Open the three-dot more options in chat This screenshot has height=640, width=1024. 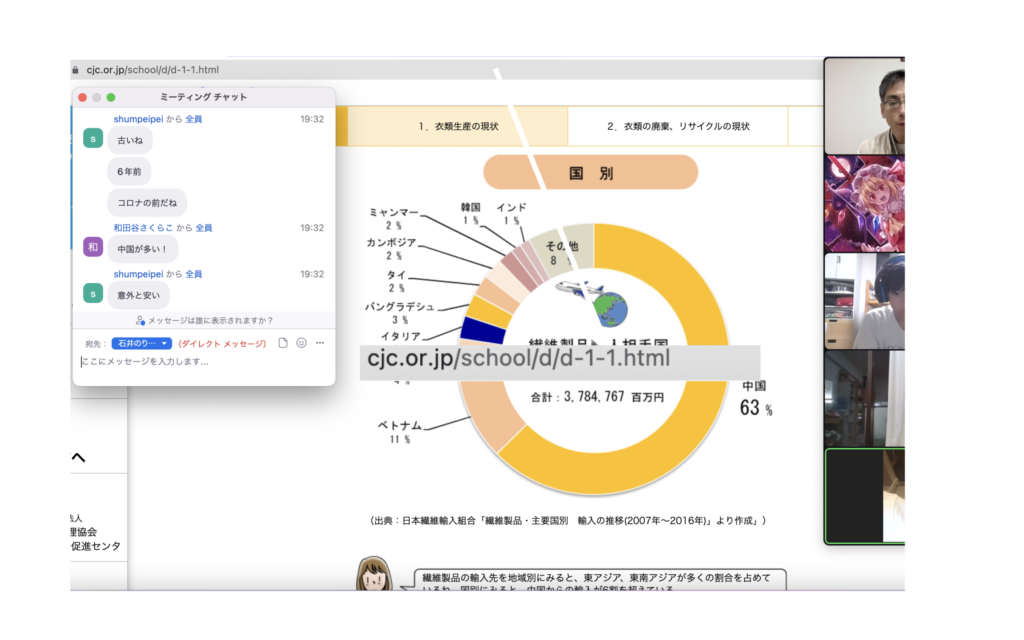coord(320,343)
